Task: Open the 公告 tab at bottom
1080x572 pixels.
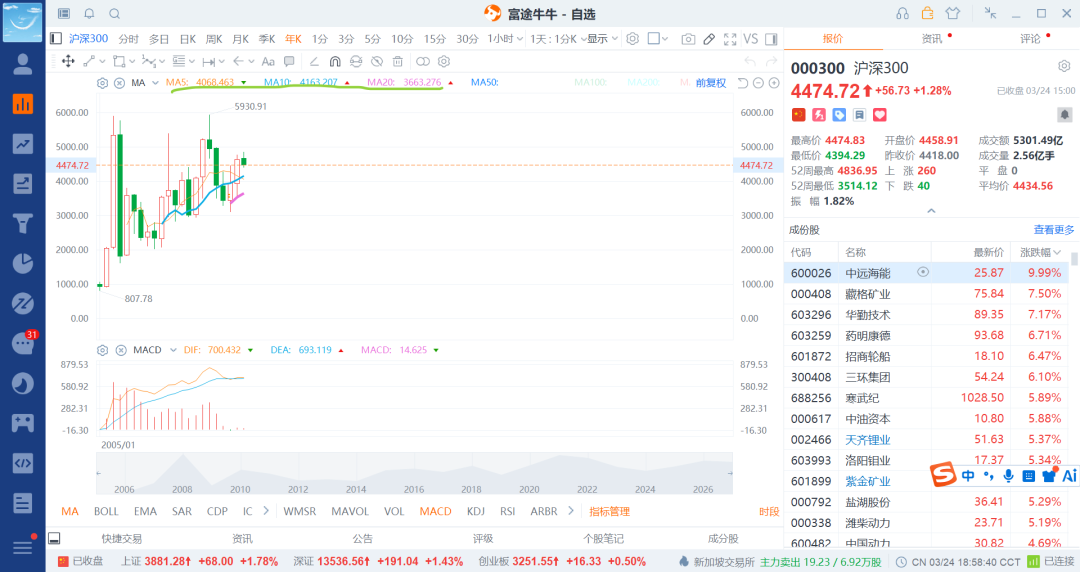Action: [x=363, y=539]
